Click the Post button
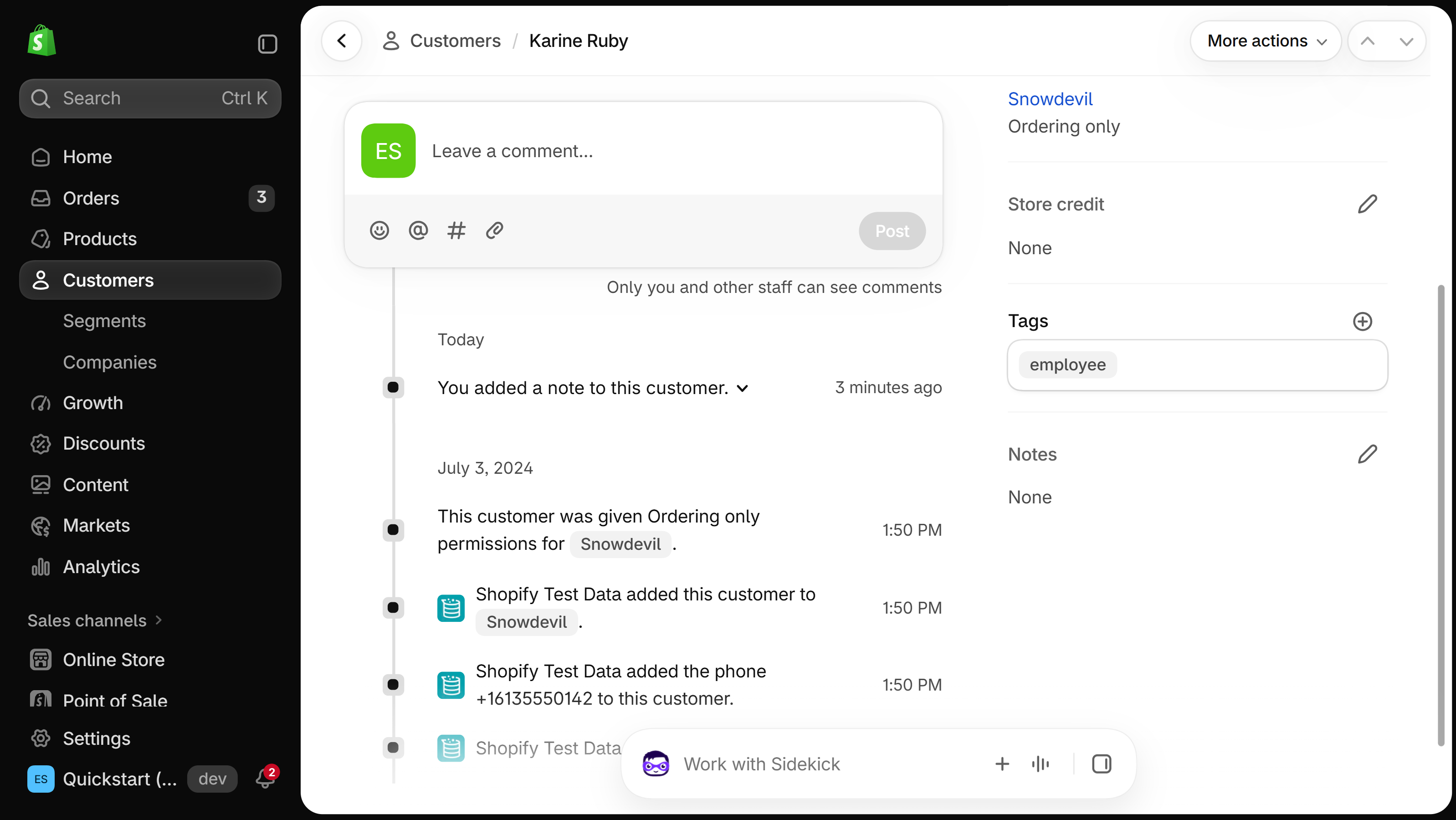 pyautogui.click(x=892, y=231)
